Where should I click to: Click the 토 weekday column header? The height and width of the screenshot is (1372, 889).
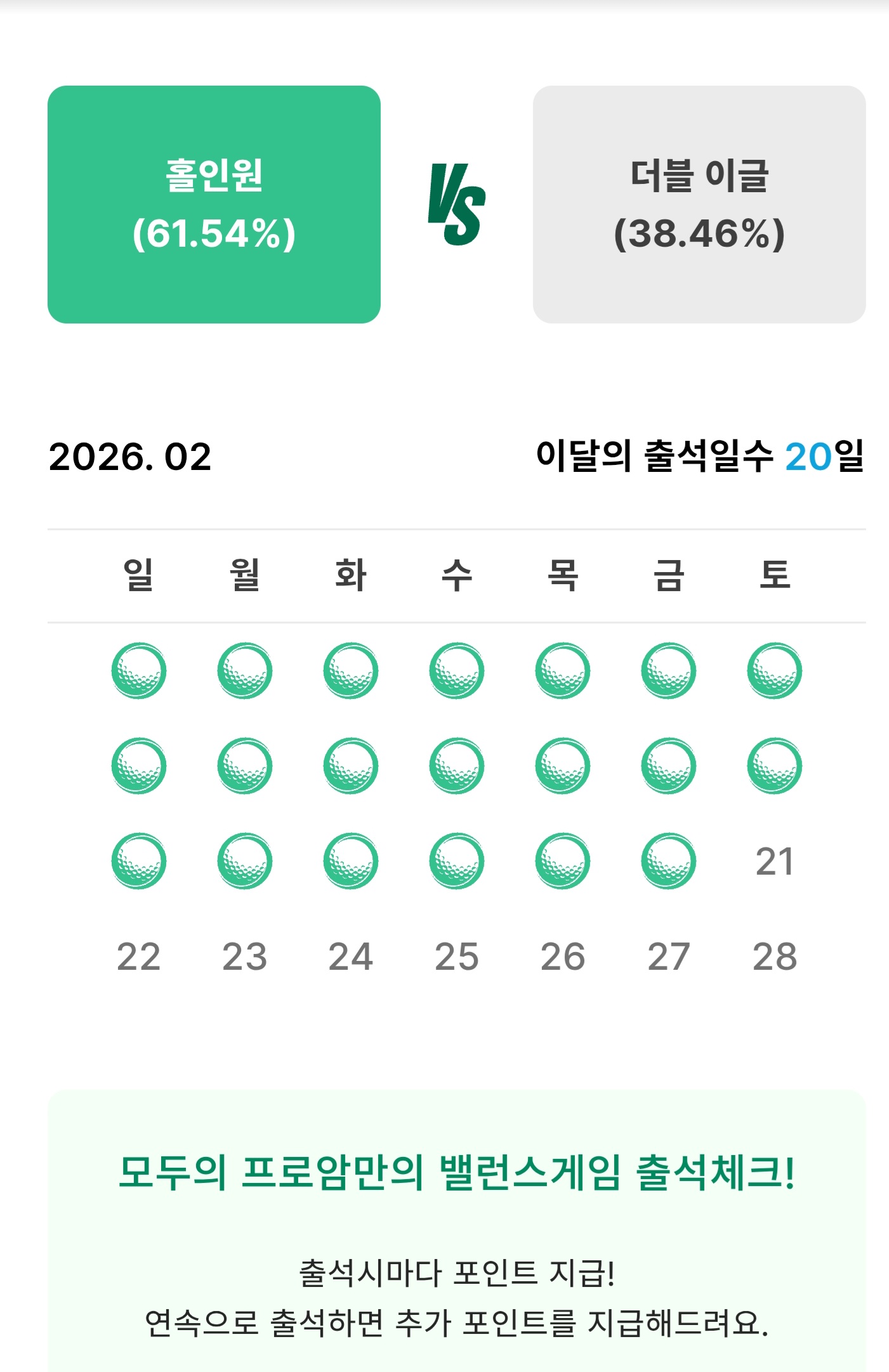(x=774, y=575)
